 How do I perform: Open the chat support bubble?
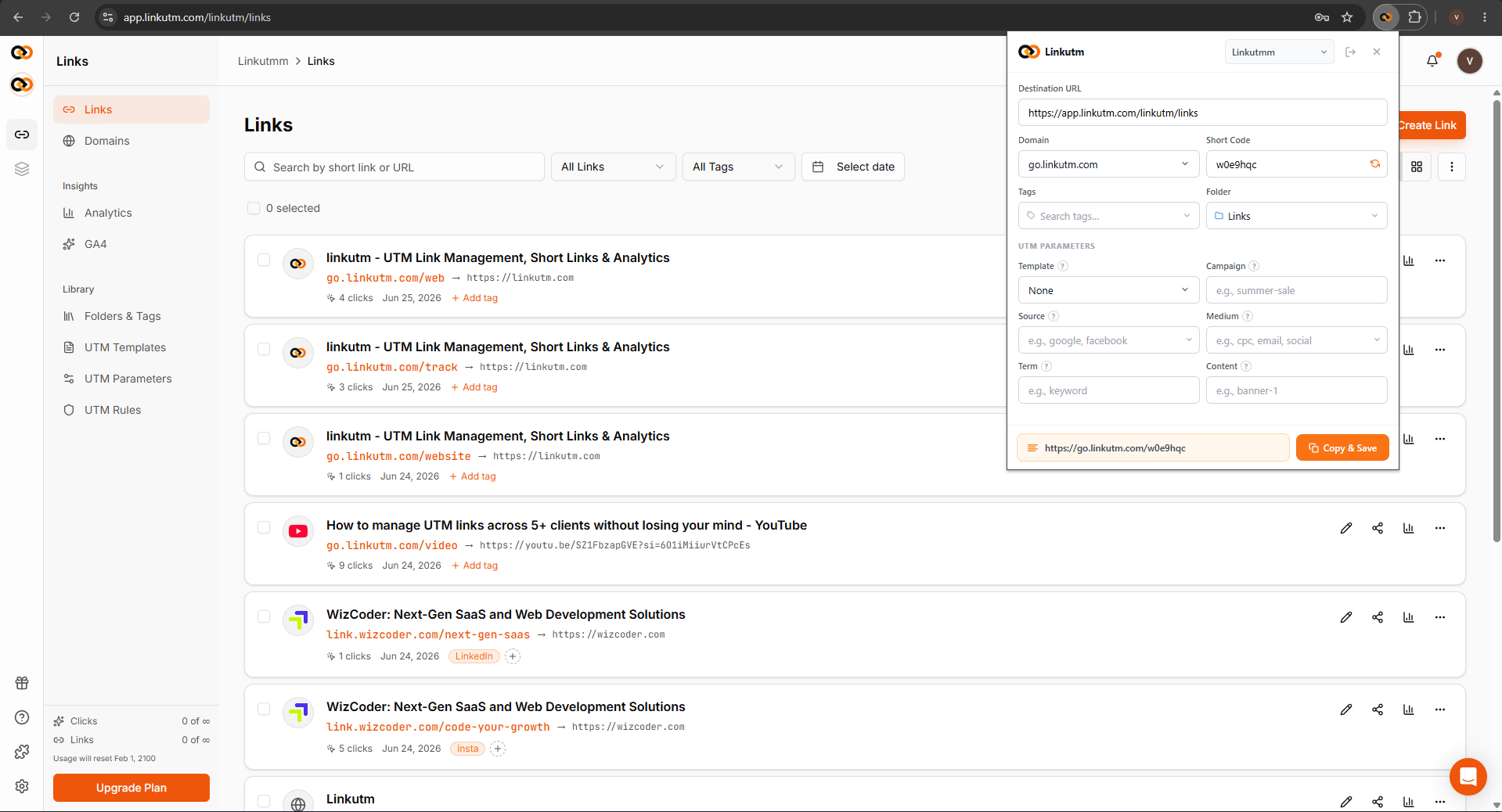[x=1468, y=777]
